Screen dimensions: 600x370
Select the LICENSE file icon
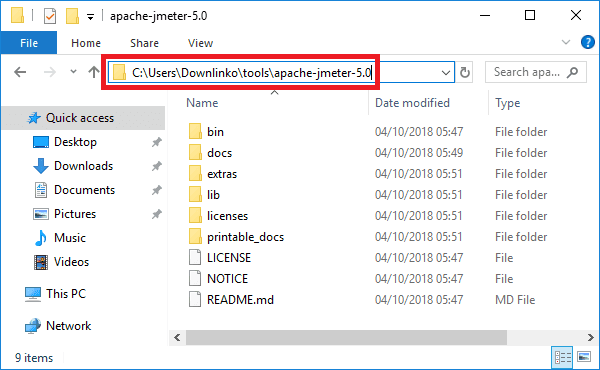tap(195, 257)
